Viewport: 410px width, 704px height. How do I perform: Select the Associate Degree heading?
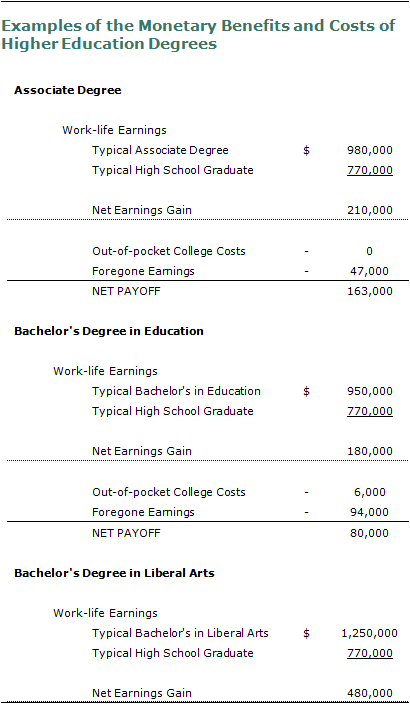[68, 90]
